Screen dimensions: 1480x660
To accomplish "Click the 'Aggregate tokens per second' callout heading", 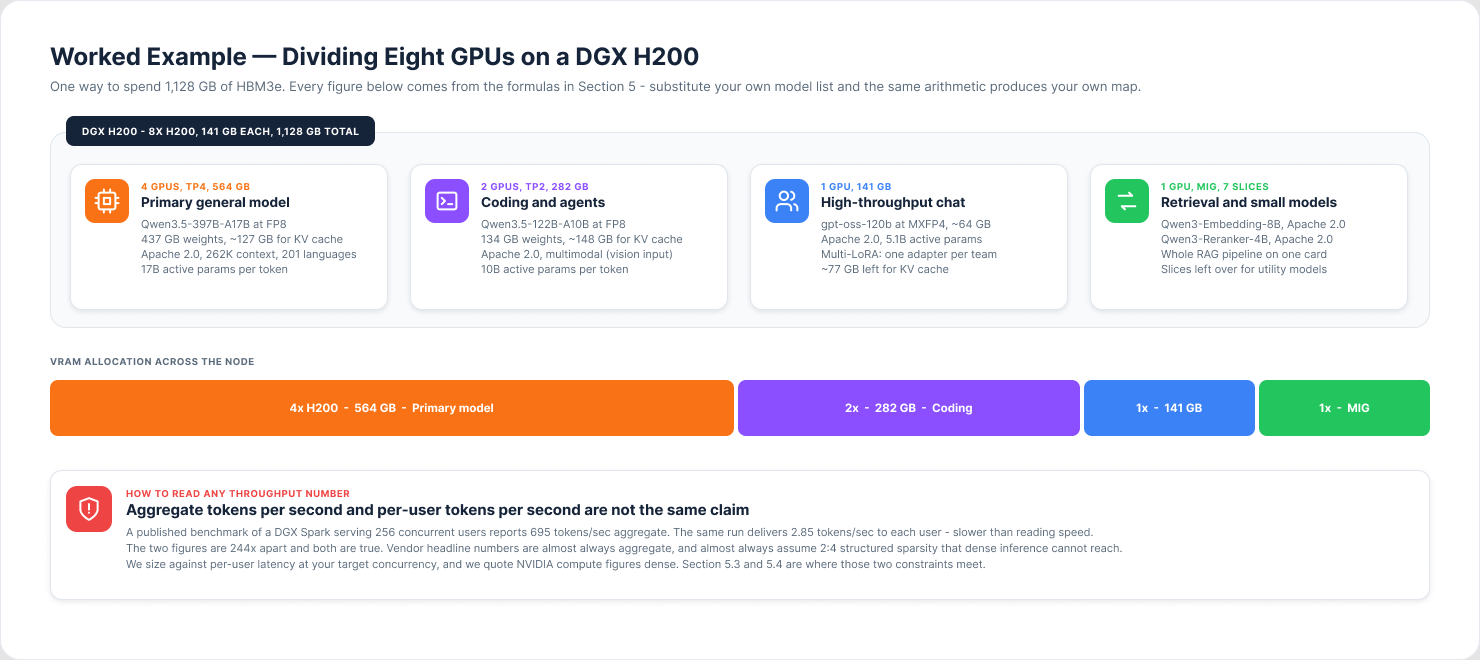I will (x=438, y=510).
